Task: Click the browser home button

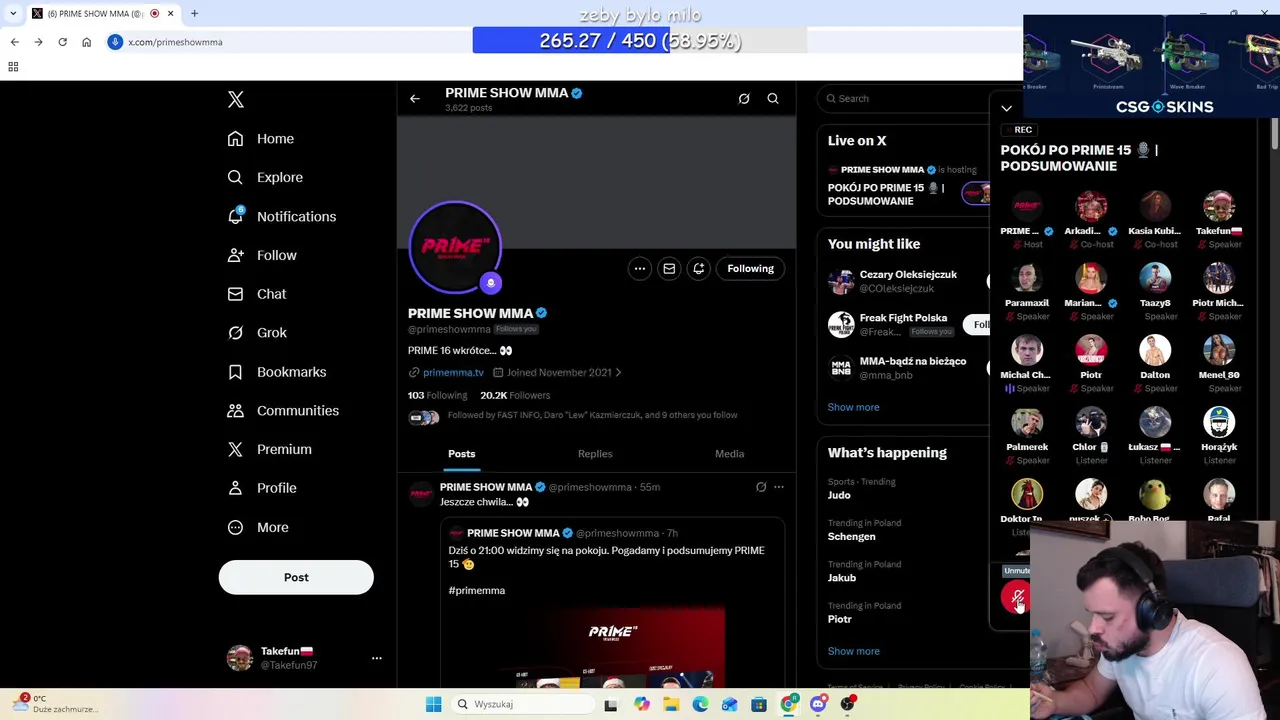Action: pyautogui.click(x=86, y=42)
